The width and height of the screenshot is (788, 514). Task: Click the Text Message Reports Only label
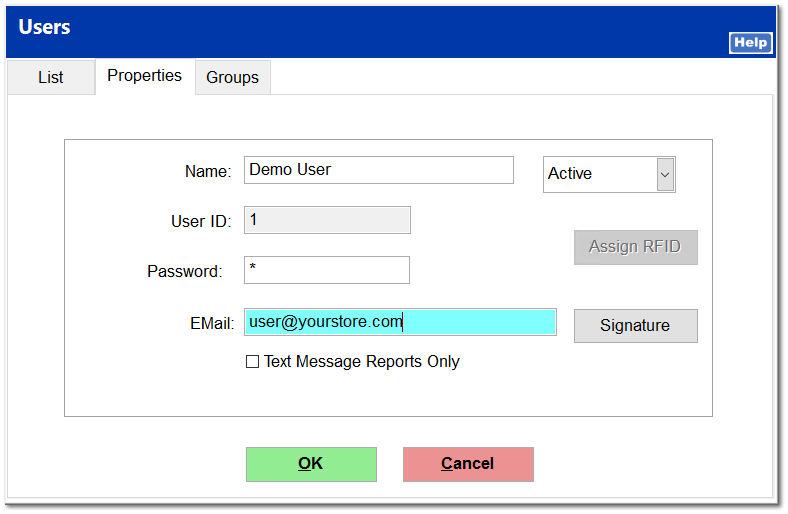tap(361, 362)
